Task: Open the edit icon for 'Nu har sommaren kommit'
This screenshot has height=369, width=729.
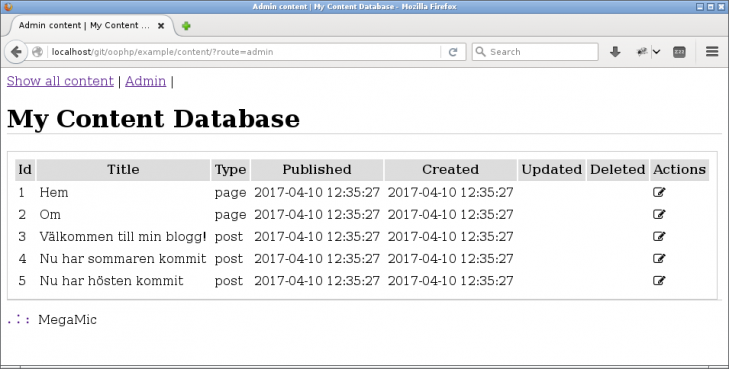Action: [659, 258]
